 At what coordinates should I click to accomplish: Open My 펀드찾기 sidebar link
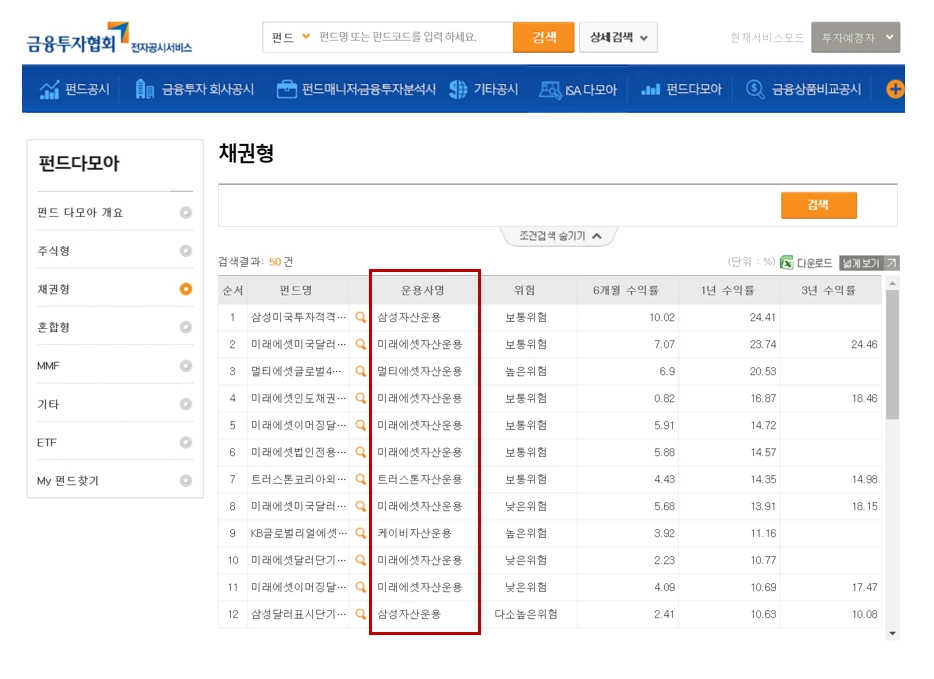pos(68,481)
